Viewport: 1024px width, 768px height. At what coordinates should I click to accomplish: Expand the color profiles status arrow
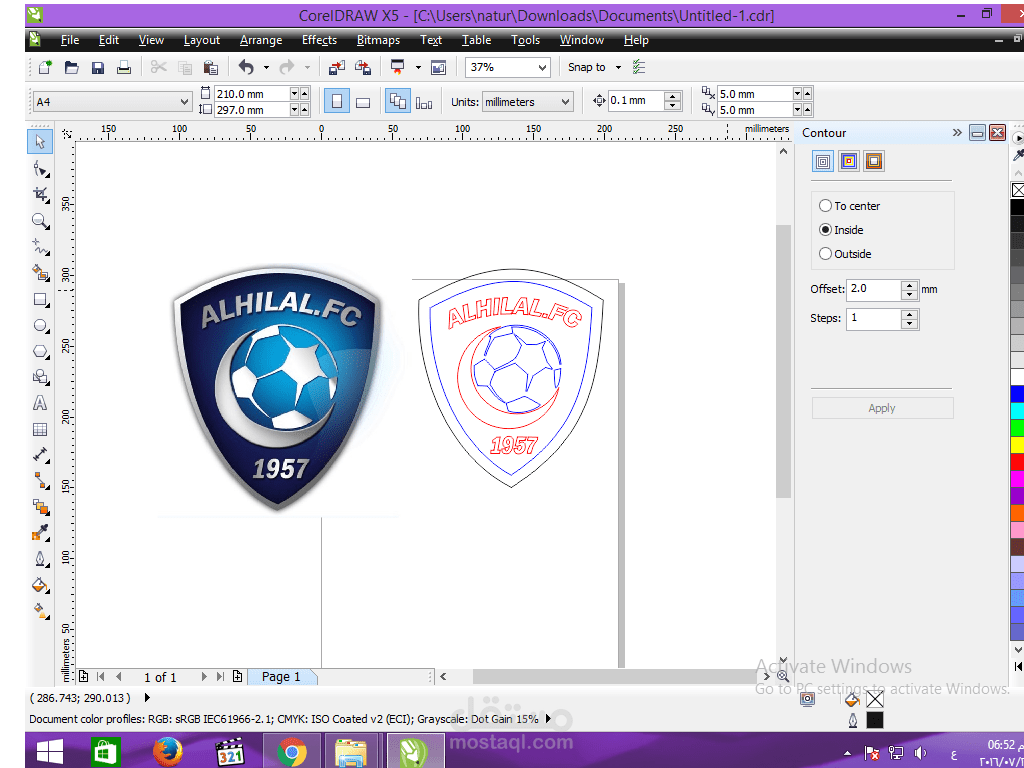pos(548,719)
